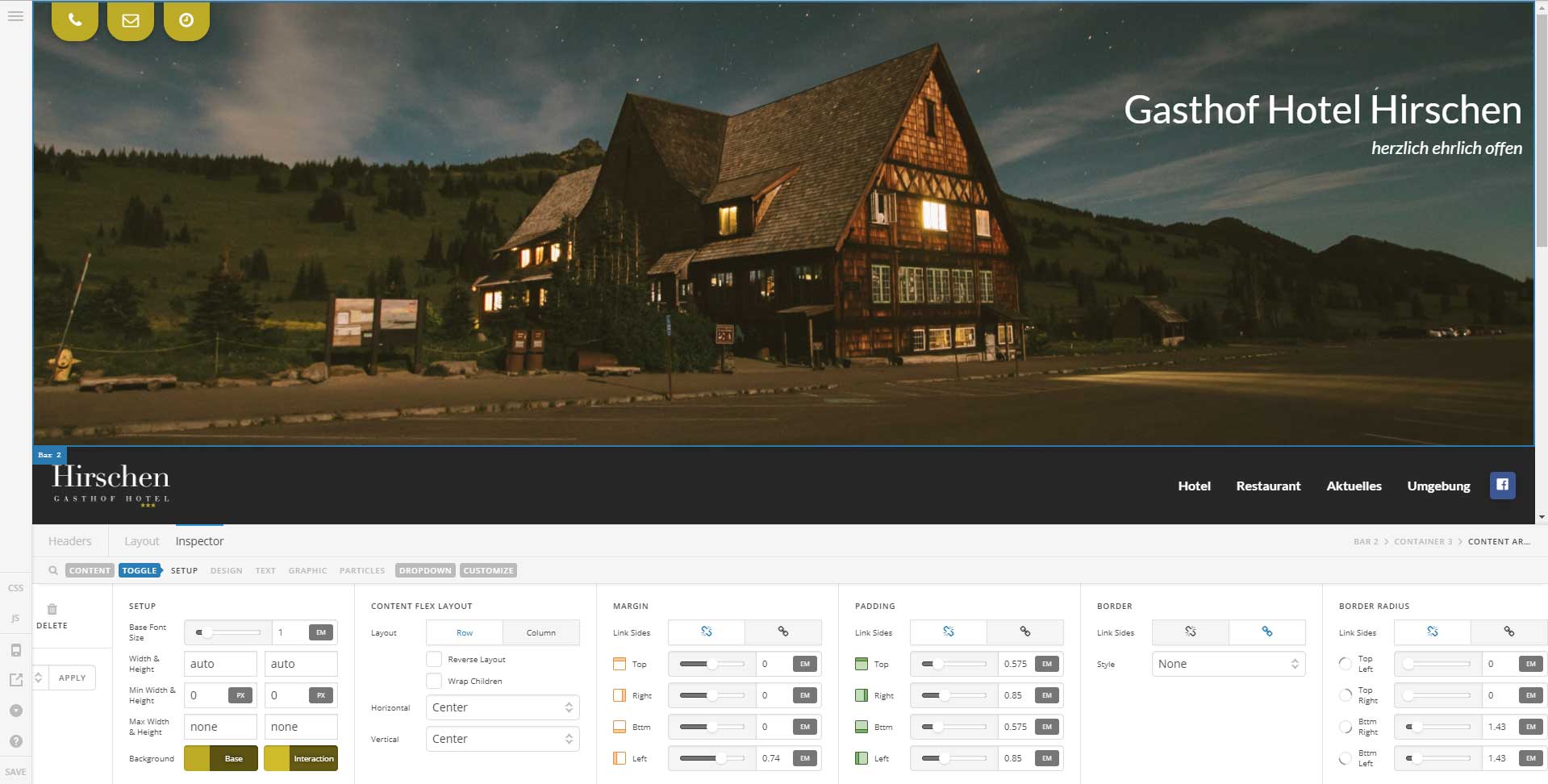
Task: Open the Design inspector section
Action: pos(226,570)
